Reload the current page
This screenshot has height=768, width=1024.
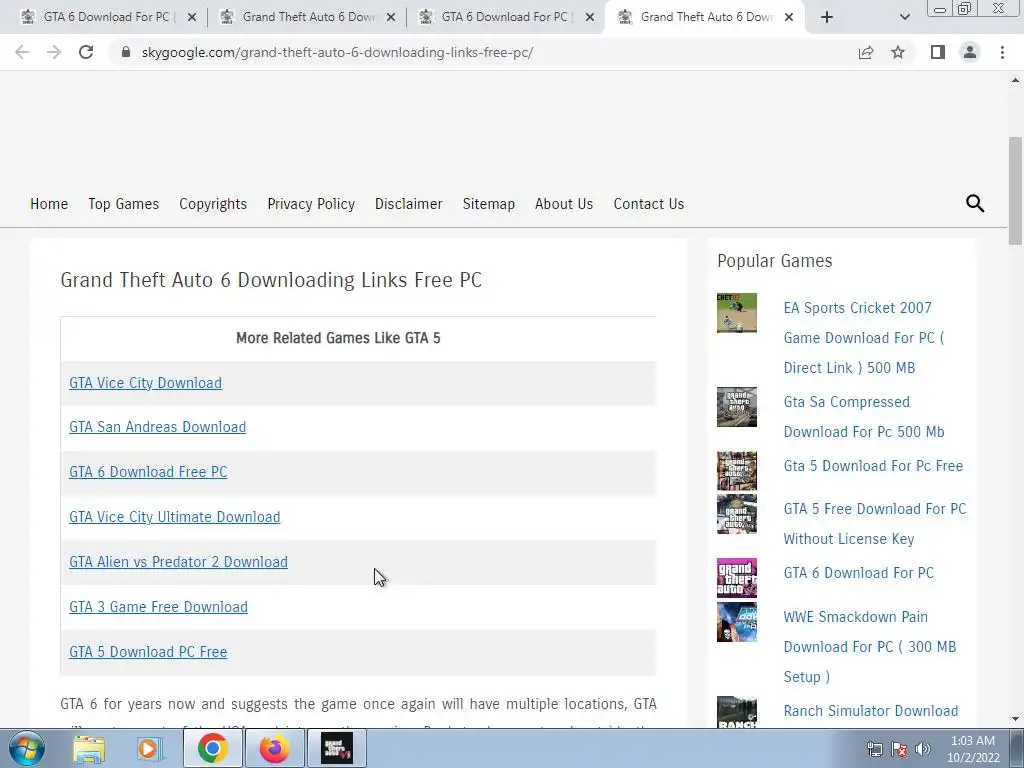tap(86, 52)
